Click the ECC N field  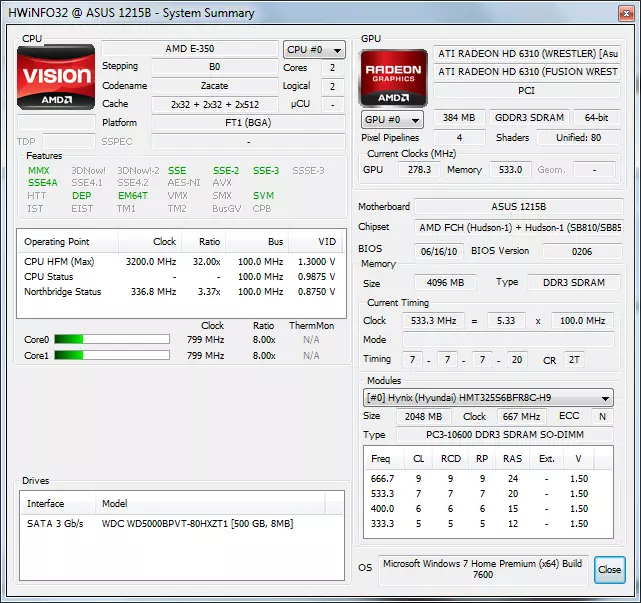pyautogui.click(x=602, y=417)
